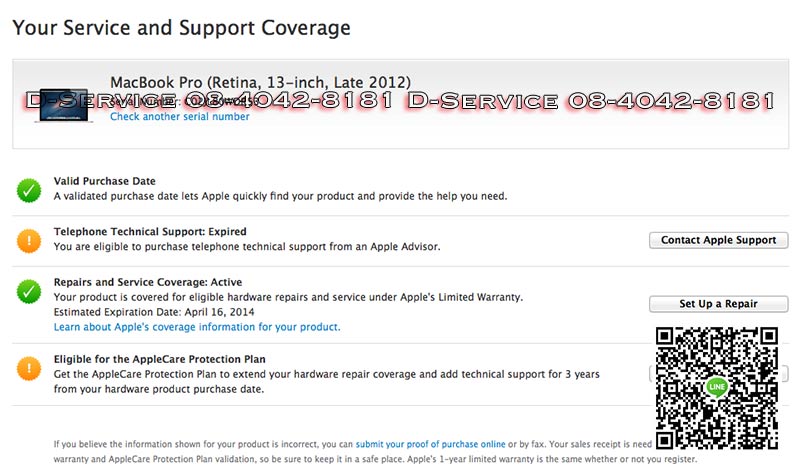
Task: Select the Telephone Technical Support: Expired heading
Action: click(150, 232)
